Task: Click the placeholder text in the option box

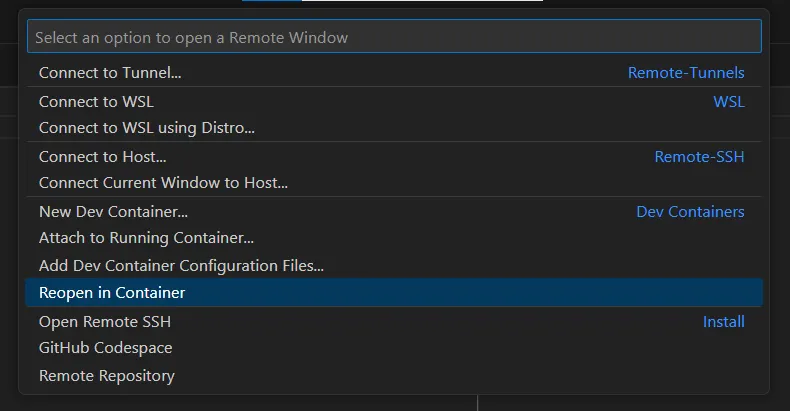Action: [x=191, y=37]
